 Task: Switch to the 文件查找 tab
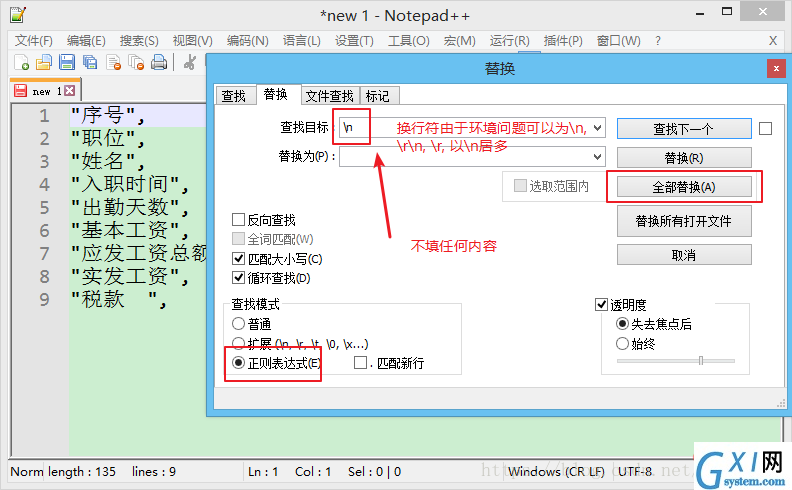click(x=329, y=95)
